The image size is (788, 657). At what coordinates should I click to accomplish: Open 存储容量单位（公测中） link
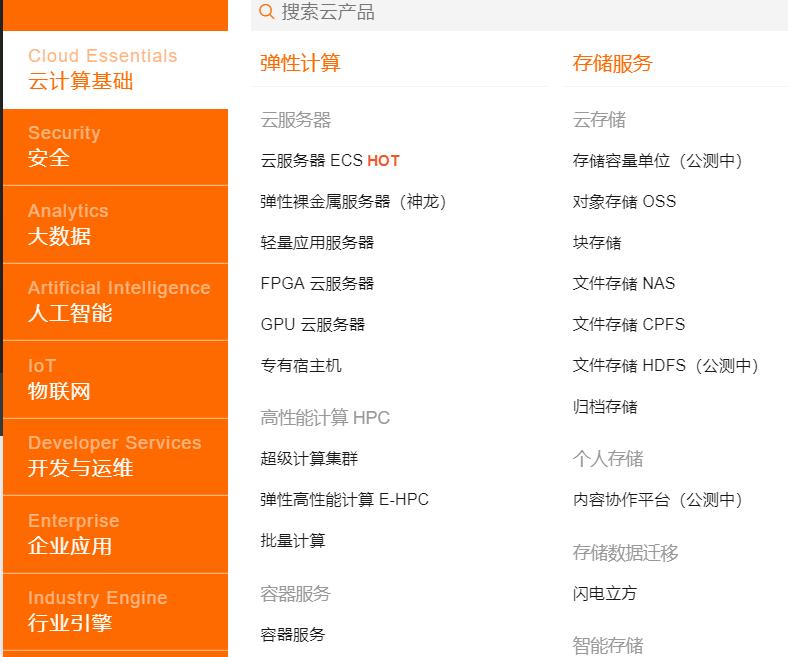point(658,161)
